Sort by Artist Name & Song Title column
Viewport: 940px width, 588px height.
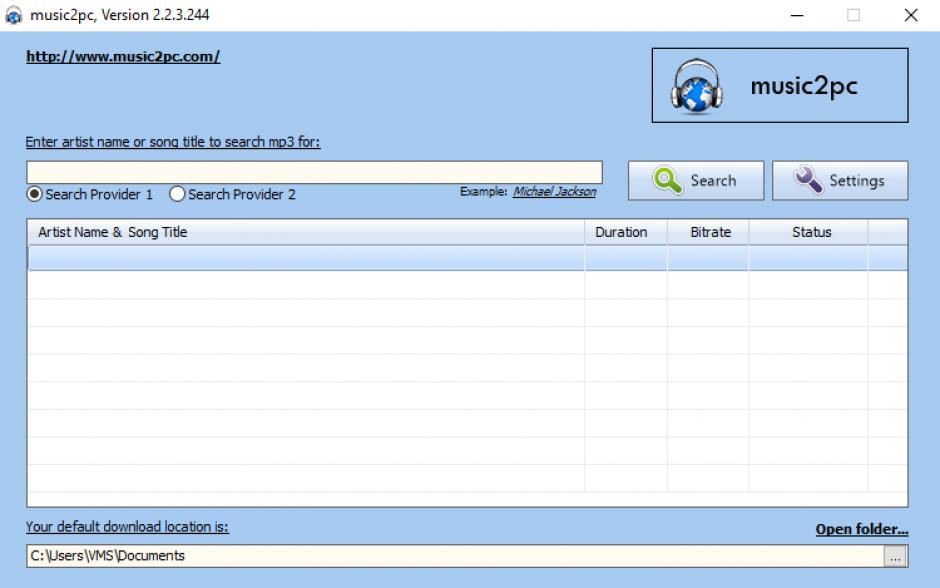306,233
